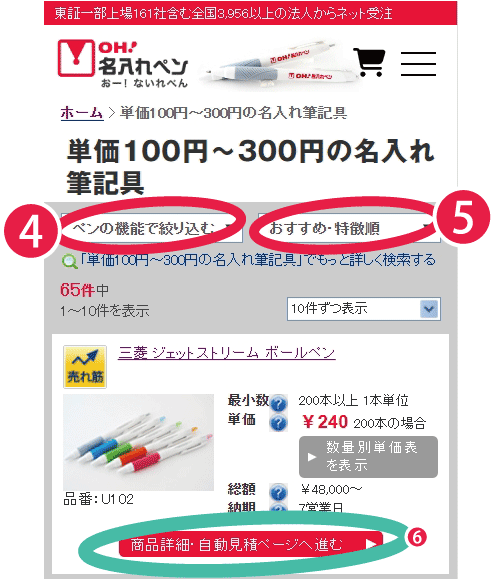495x579 pixels.
Task: Click the help icon next to 最小数
Action: [279, 403]
